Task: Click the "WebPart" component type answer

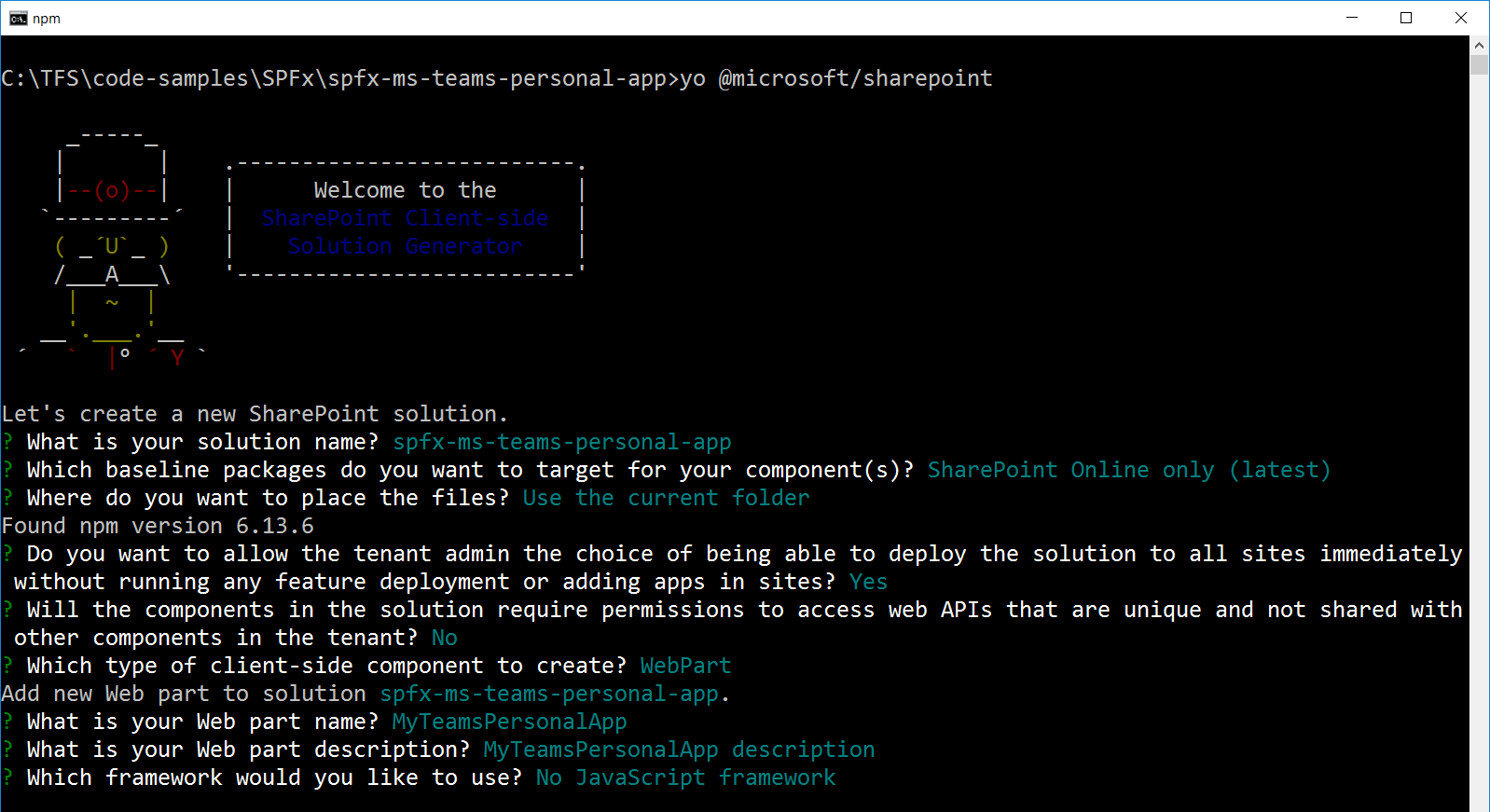Action: (685, 666)
